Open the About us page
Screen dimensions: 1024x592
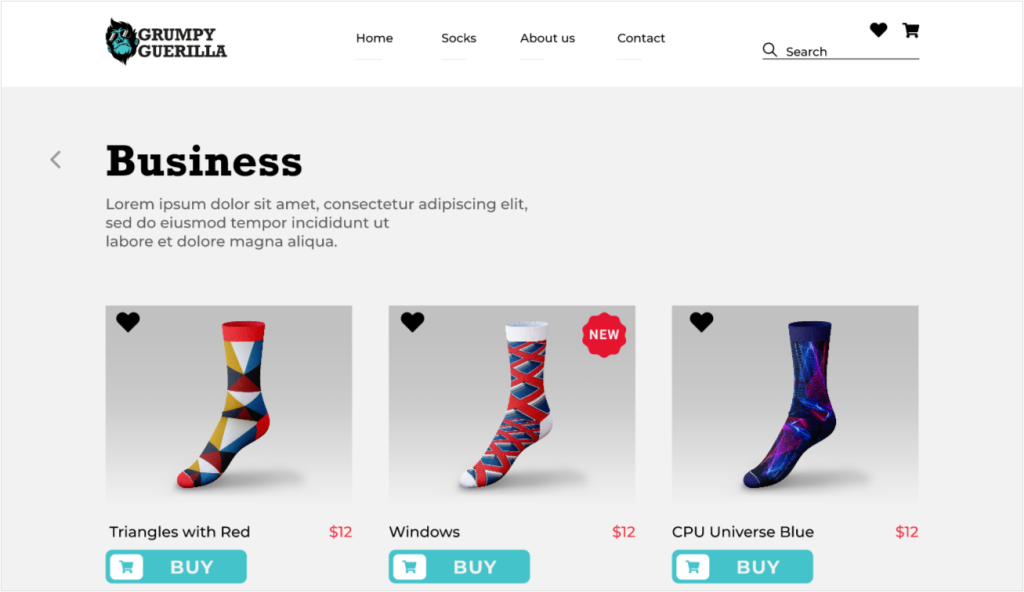point(547,38)
